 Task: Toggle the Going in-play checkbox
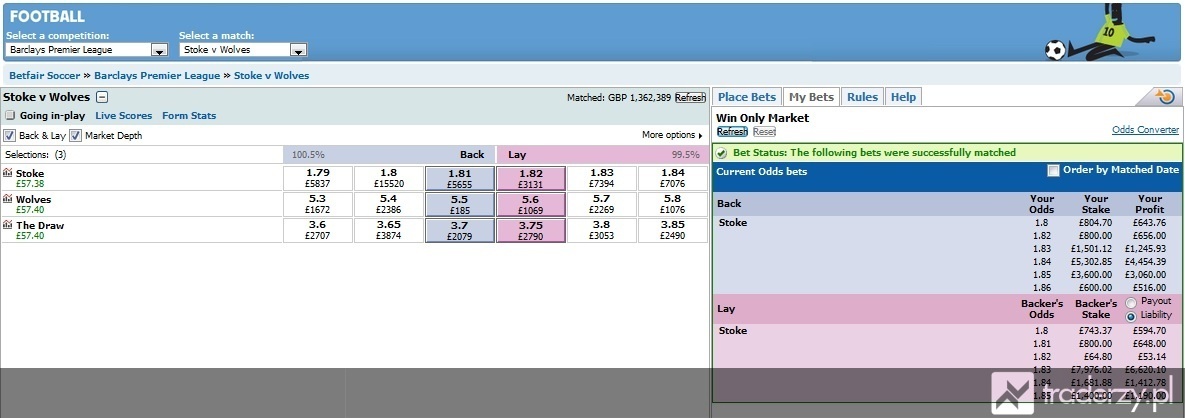coord(10,116)
